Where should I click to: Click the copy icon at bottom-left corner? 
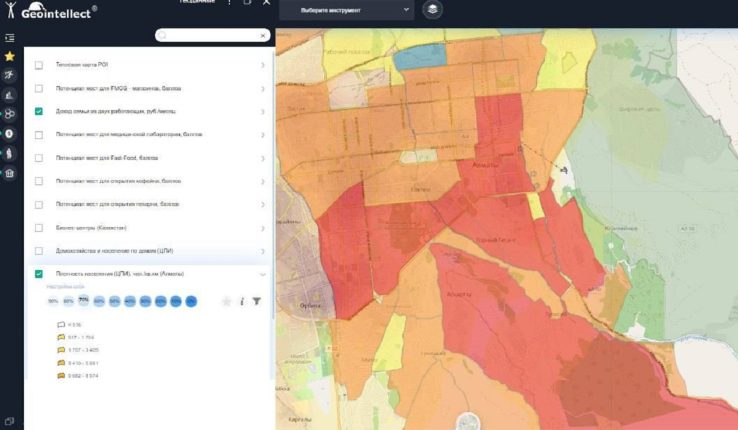(9, 422)
